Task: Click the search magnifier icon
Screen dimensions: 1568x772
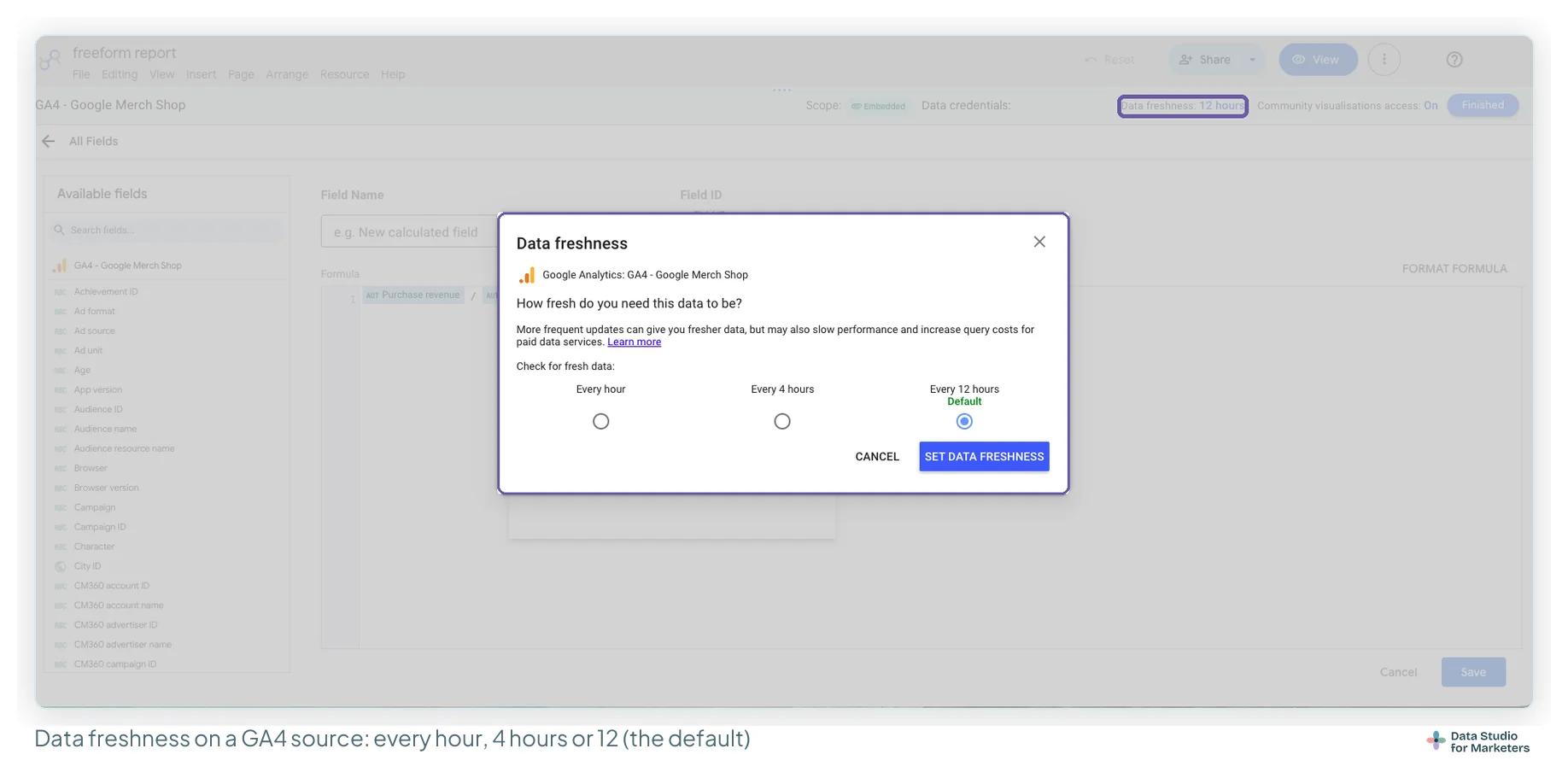Action: coord(59,230)
